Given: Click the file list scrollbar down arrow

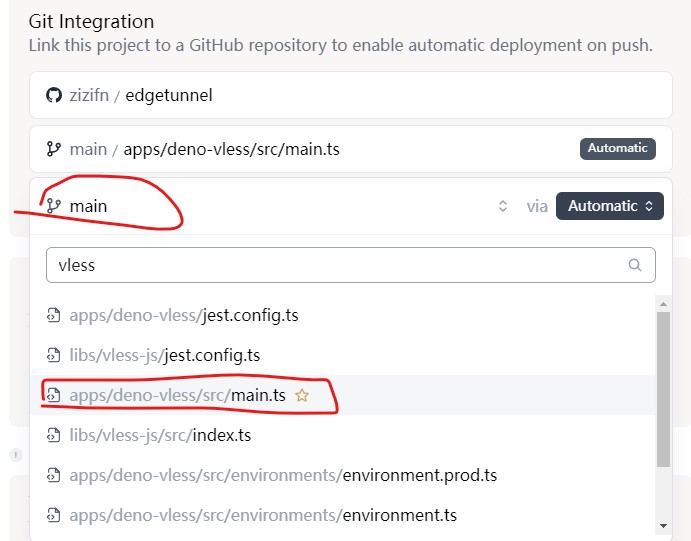Looking at the screenshot, I should click(662, 526).
